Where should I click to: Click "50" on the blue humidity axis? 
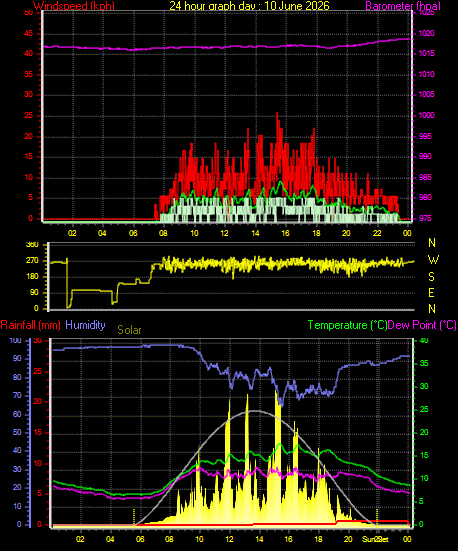click(17, 432)
